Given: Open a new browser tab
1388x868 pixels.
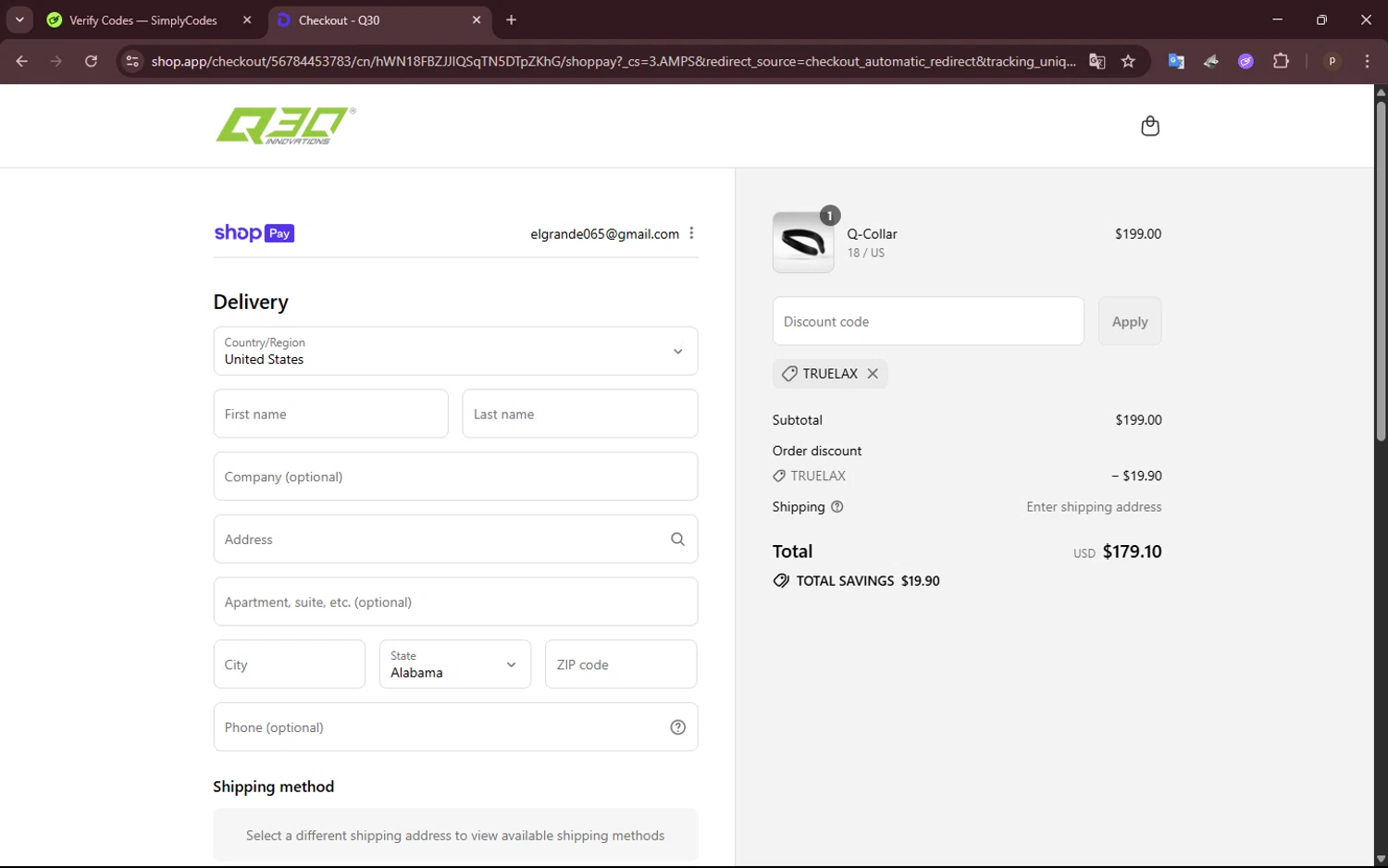Looking at the screenshot, I should coord(511,19).
